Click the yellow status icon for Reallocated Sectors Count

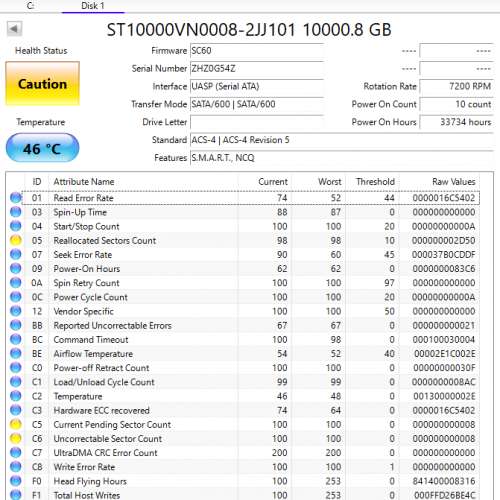[x=16, y=240]
